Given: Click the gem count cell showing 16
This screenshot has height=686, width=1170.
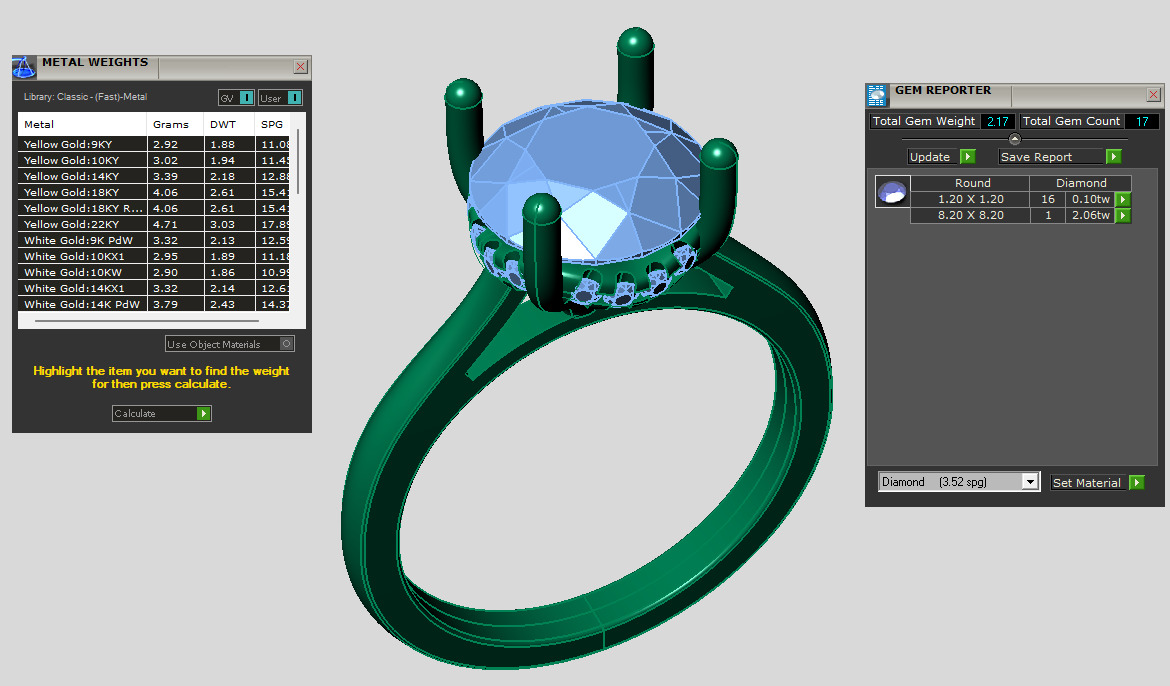Looking at the screenshot, I should 1048,199.
